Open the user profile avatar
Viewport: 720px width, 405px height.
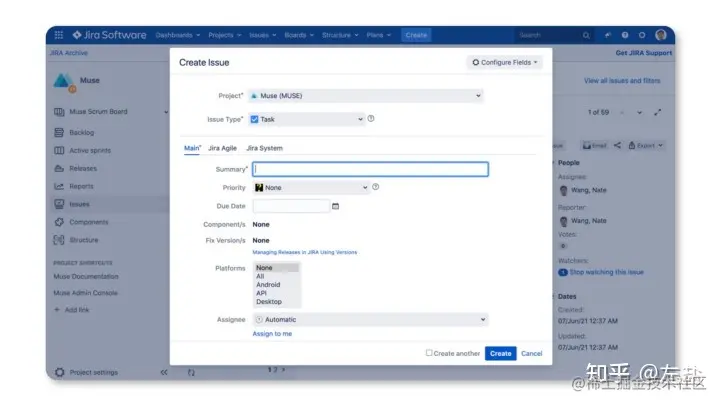[x=661, y=35]
